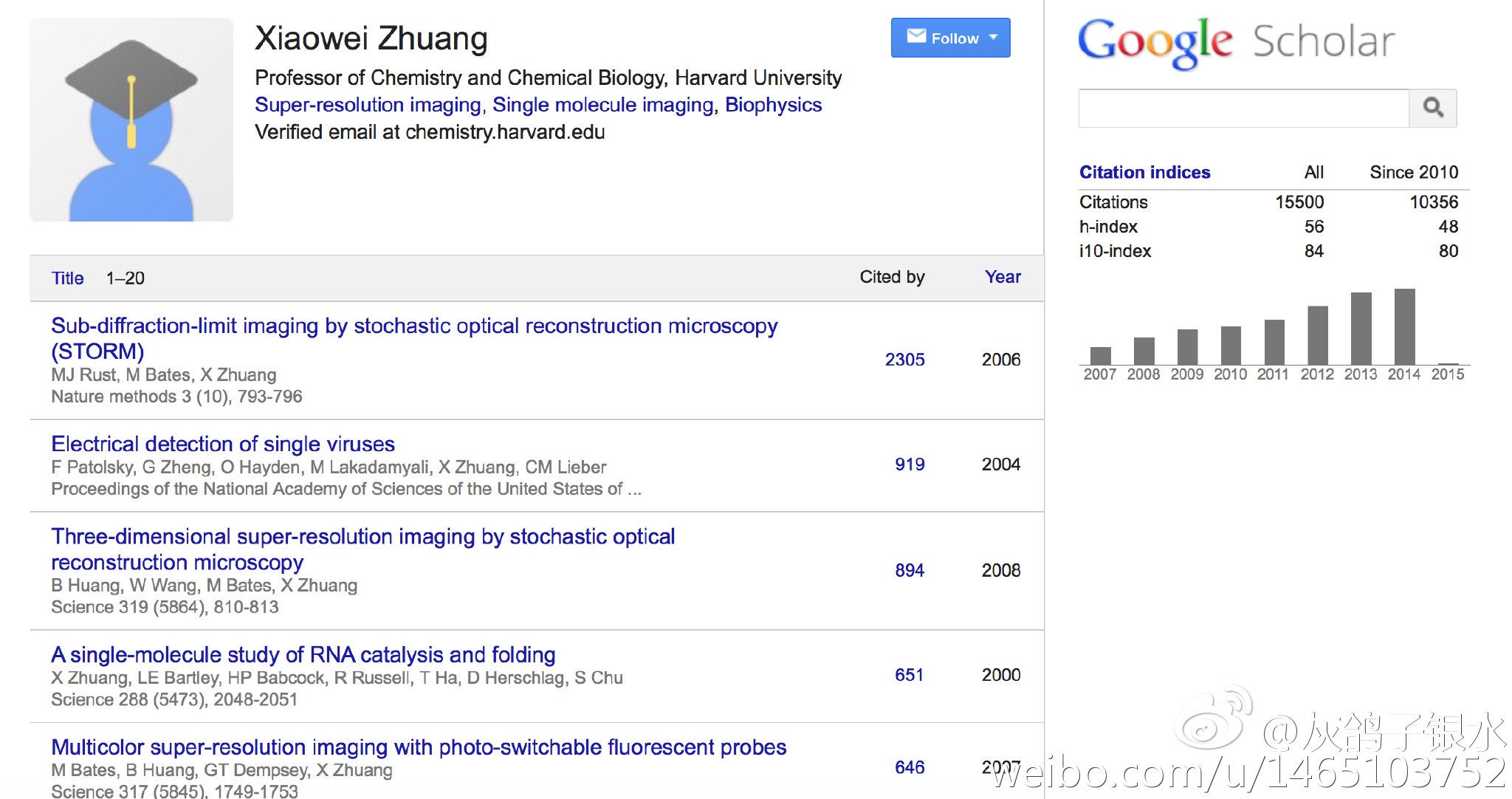Click into the Scholar search box
Screen dimensions: 1512x799
[1244, 108]
